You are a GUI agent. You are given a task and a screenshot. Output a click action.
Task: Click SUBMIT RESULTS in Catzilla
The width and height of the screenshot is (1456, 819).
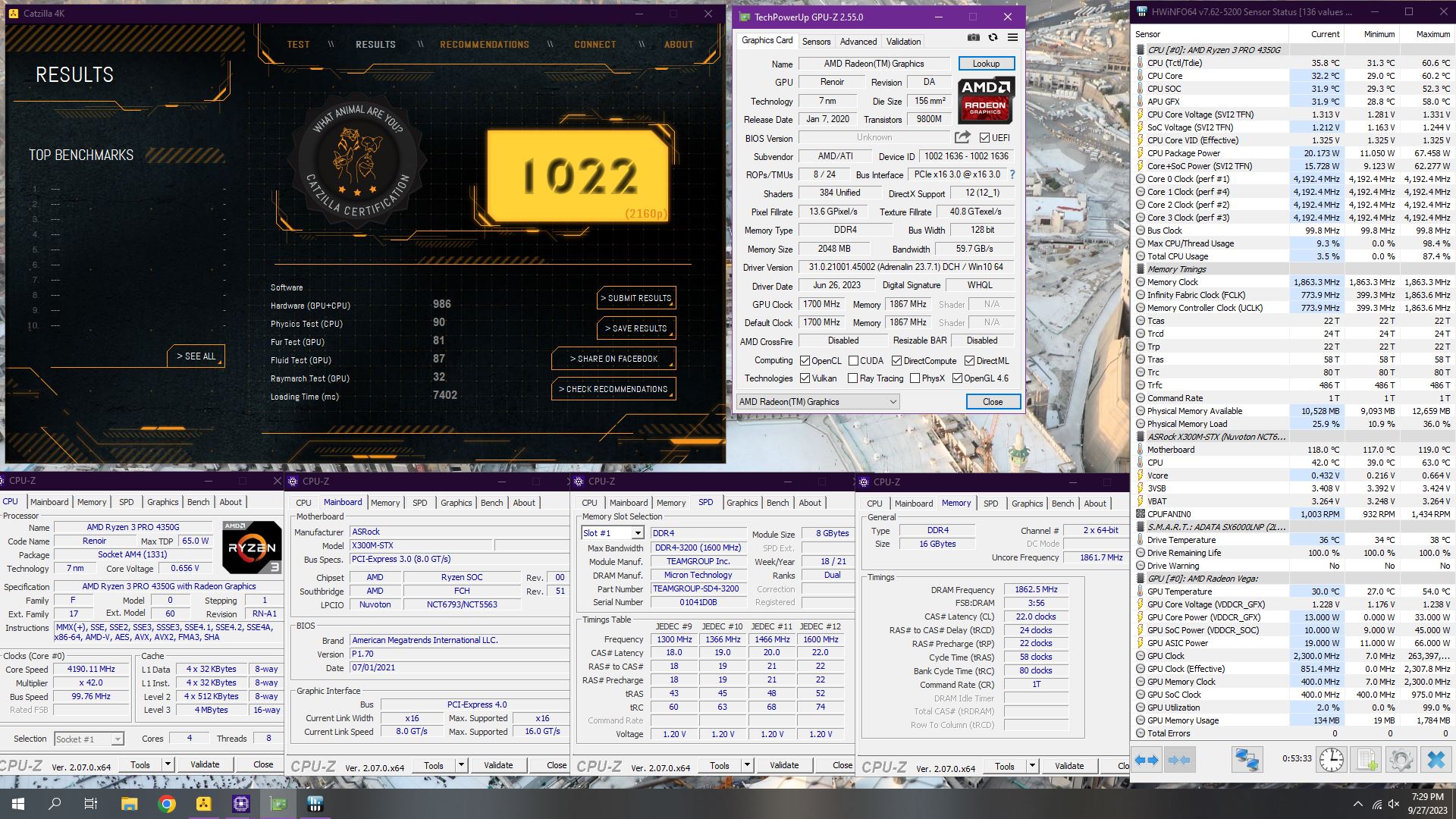click(636, 298)
